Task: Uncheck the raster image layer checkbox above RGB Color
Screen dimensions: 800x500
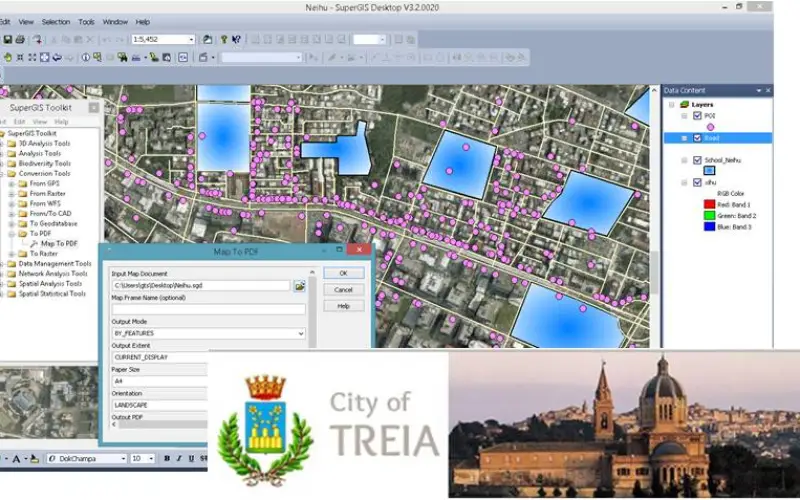Action: [x=697, y=183]
